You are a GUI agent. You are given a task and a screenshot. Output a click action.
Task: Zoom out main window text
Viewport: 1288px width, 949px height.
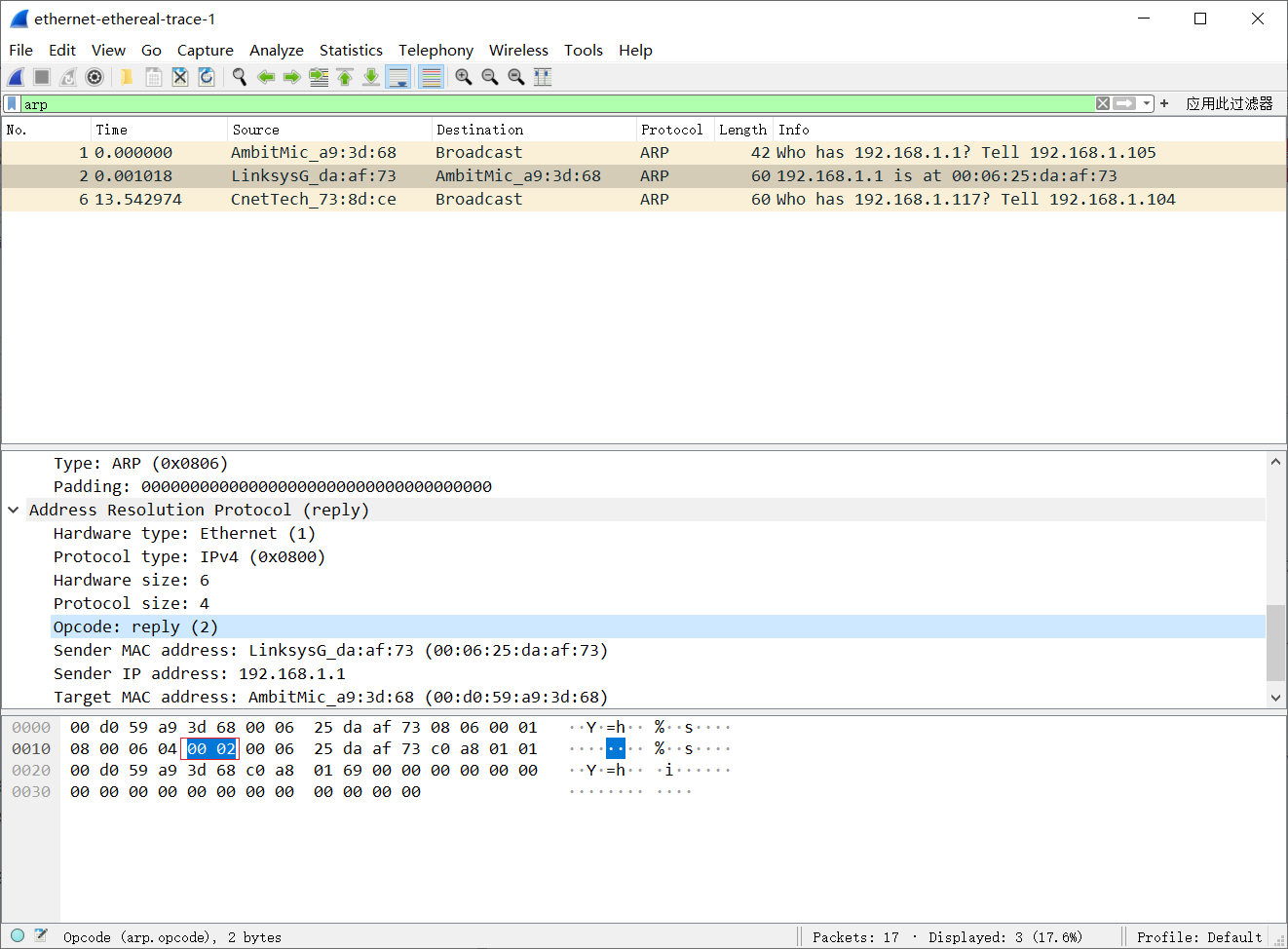490,77
